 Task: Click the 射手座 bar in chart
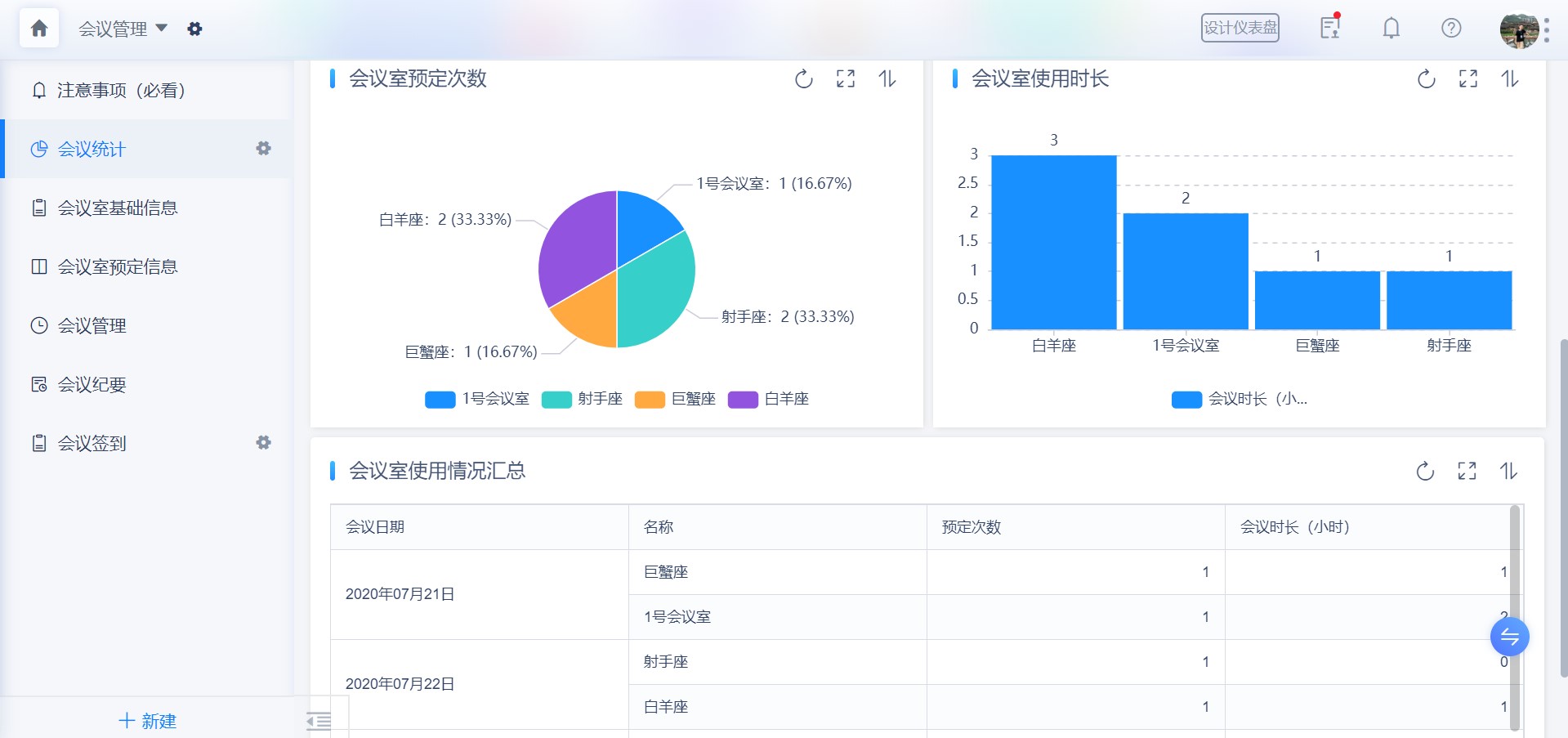[x=1450, y=301]
